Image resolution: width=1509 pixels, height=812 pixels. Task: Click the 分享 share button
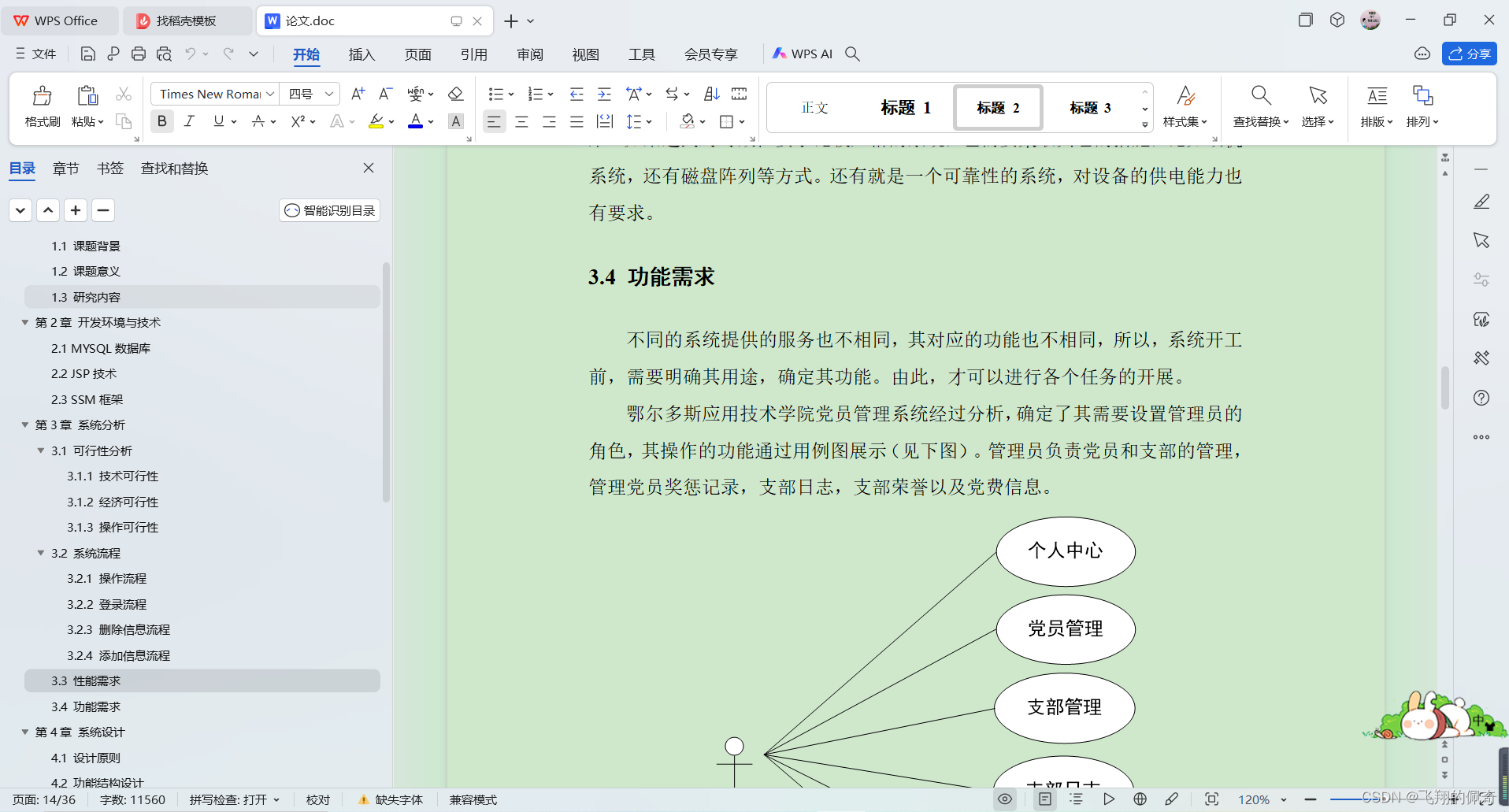click(x=1469, y=54)
